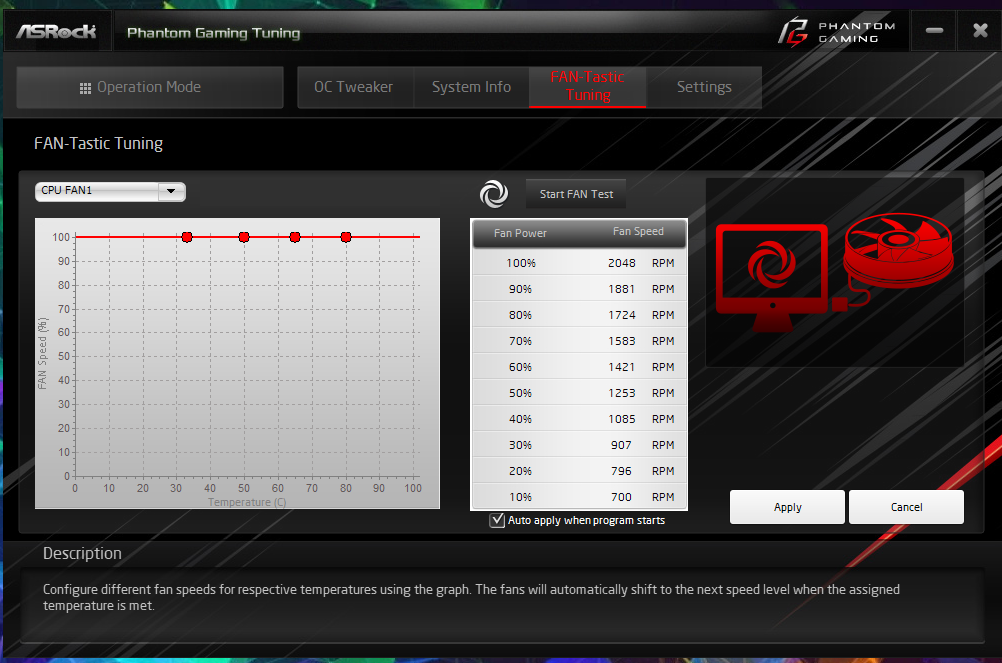Open the Settings tab
Viewport: 1002px width, 663px height.
click(704, 88)
